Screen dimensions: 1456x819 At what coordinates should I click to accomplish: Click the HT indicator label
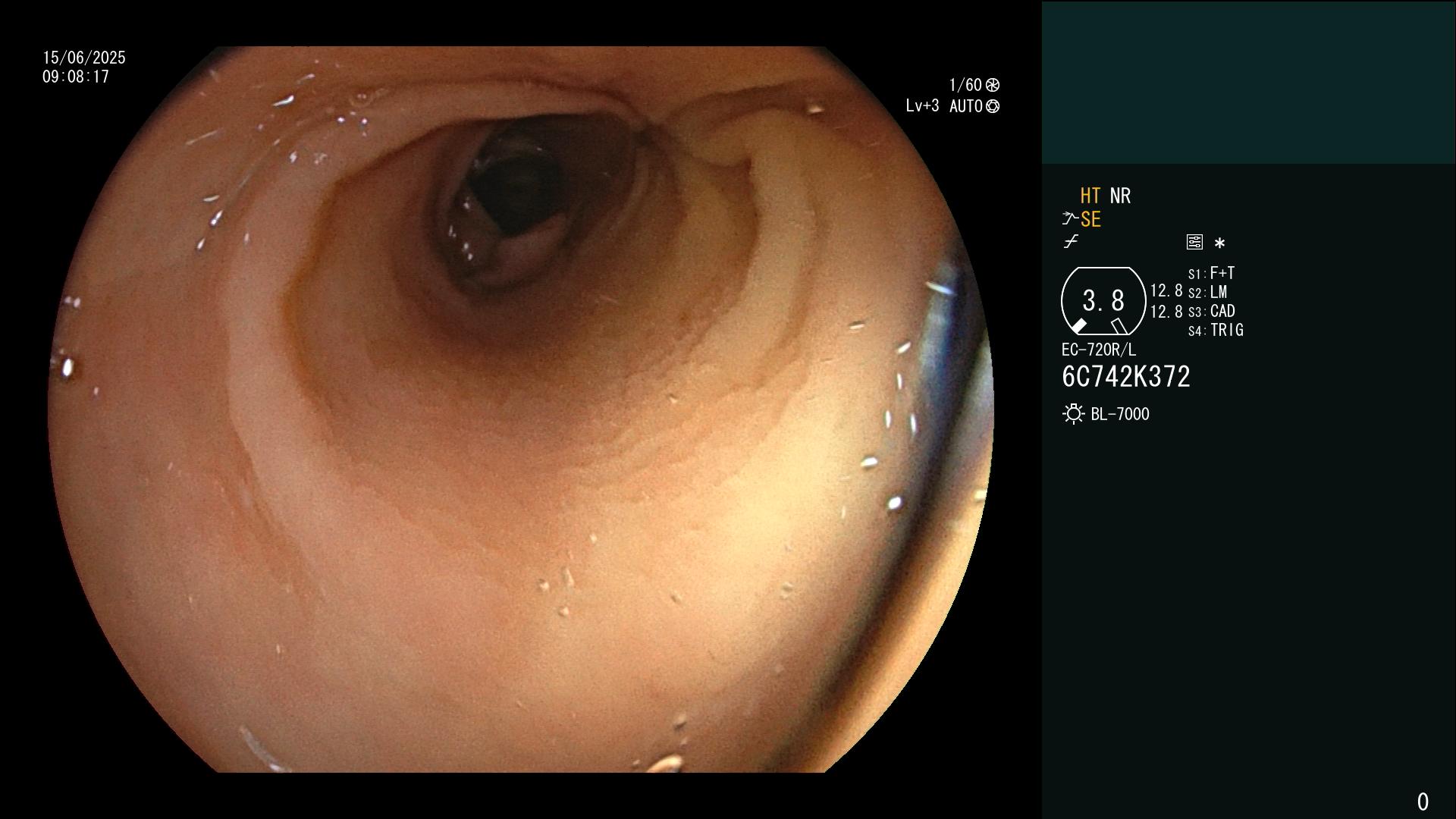click(x=1090, y=196)
